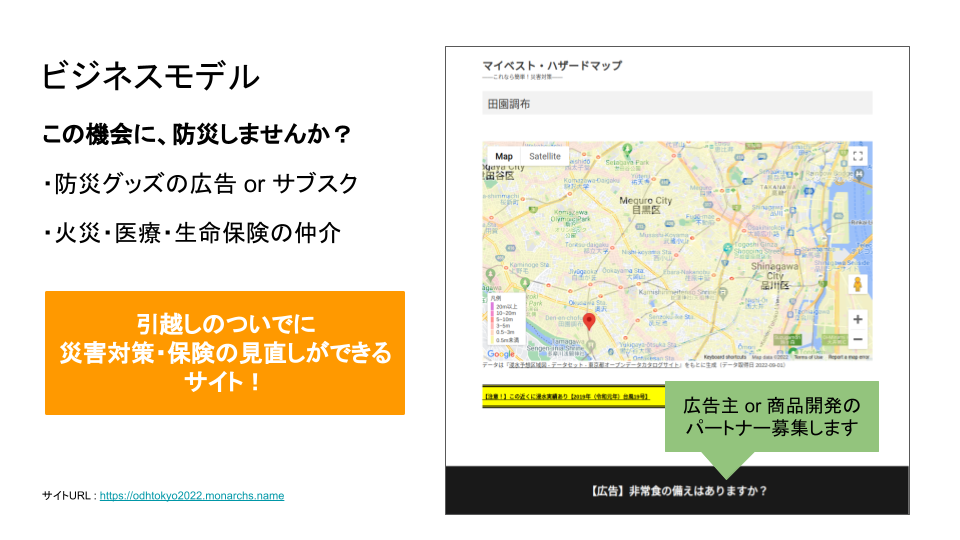Zoom out using the map minus button

[x=858, y=339]
